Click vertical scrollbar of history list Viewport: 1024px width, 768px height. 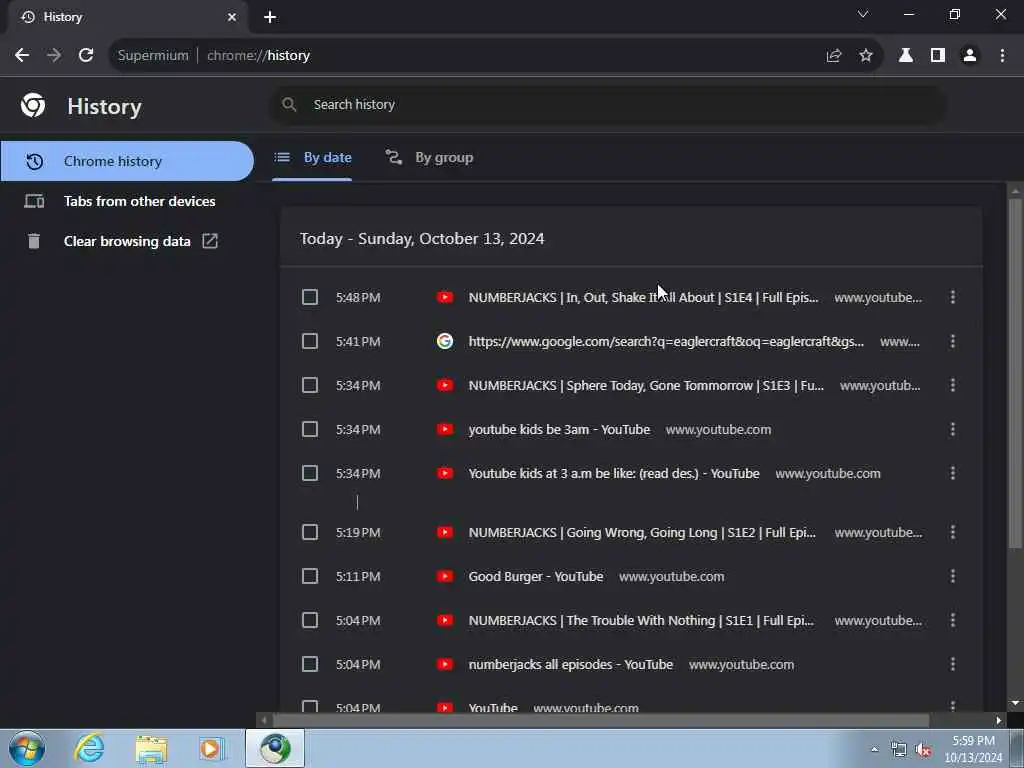tap(1015, 372)
